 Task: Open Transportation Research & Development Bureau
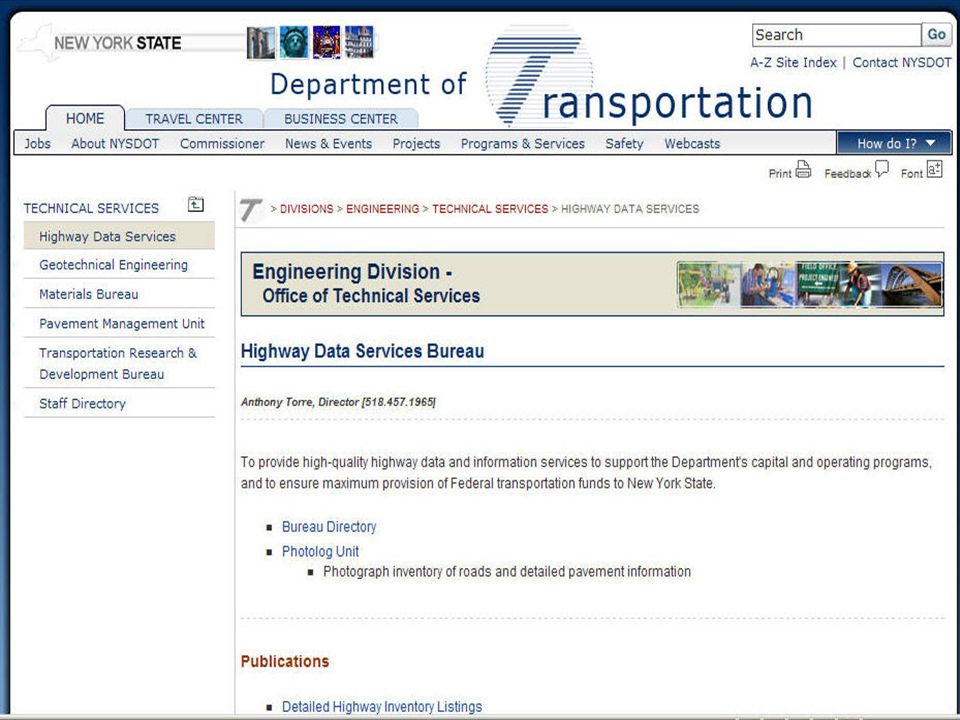119,363
